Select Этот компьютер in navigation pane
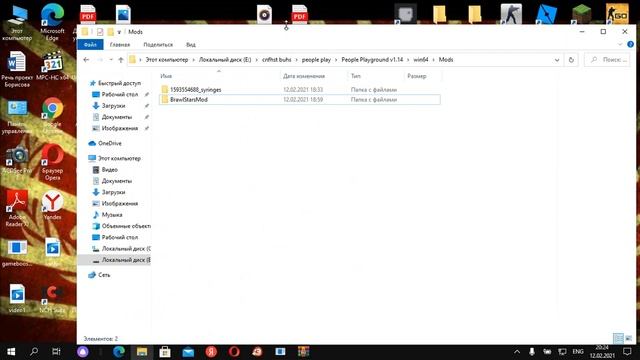The height and width of the screenshot is (360, 640). (x=119, y=158)
